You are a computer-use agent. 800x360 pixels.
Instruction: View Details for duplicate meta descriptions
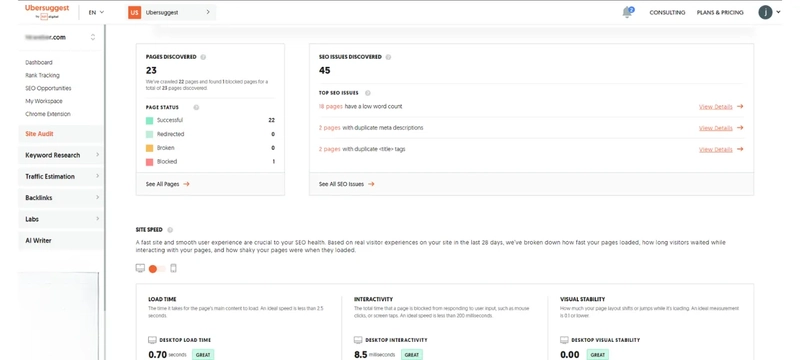[715, 128]
